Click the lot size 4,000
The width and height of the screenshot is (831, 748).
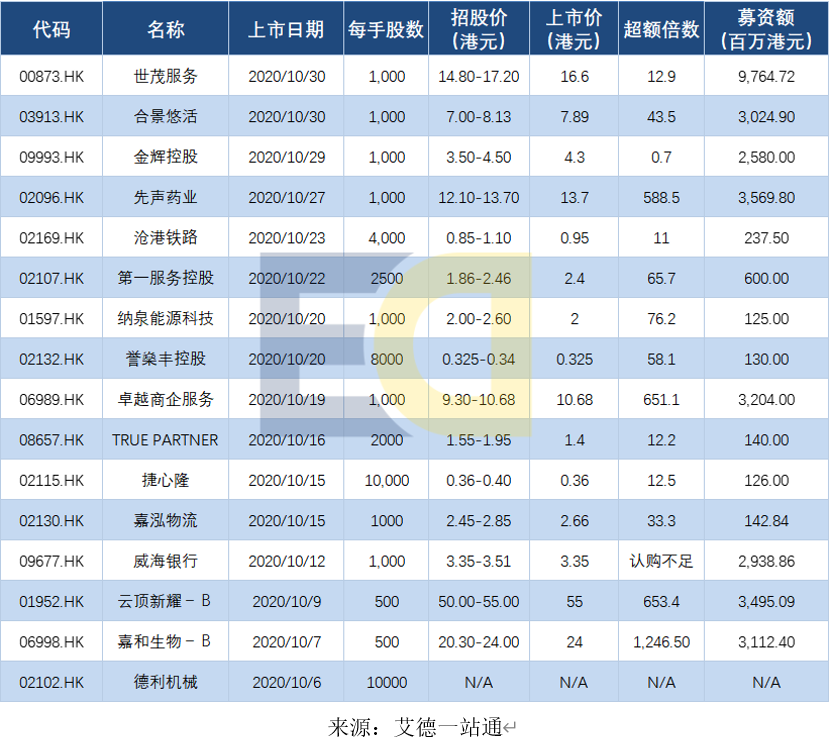(x=386, y=238)
